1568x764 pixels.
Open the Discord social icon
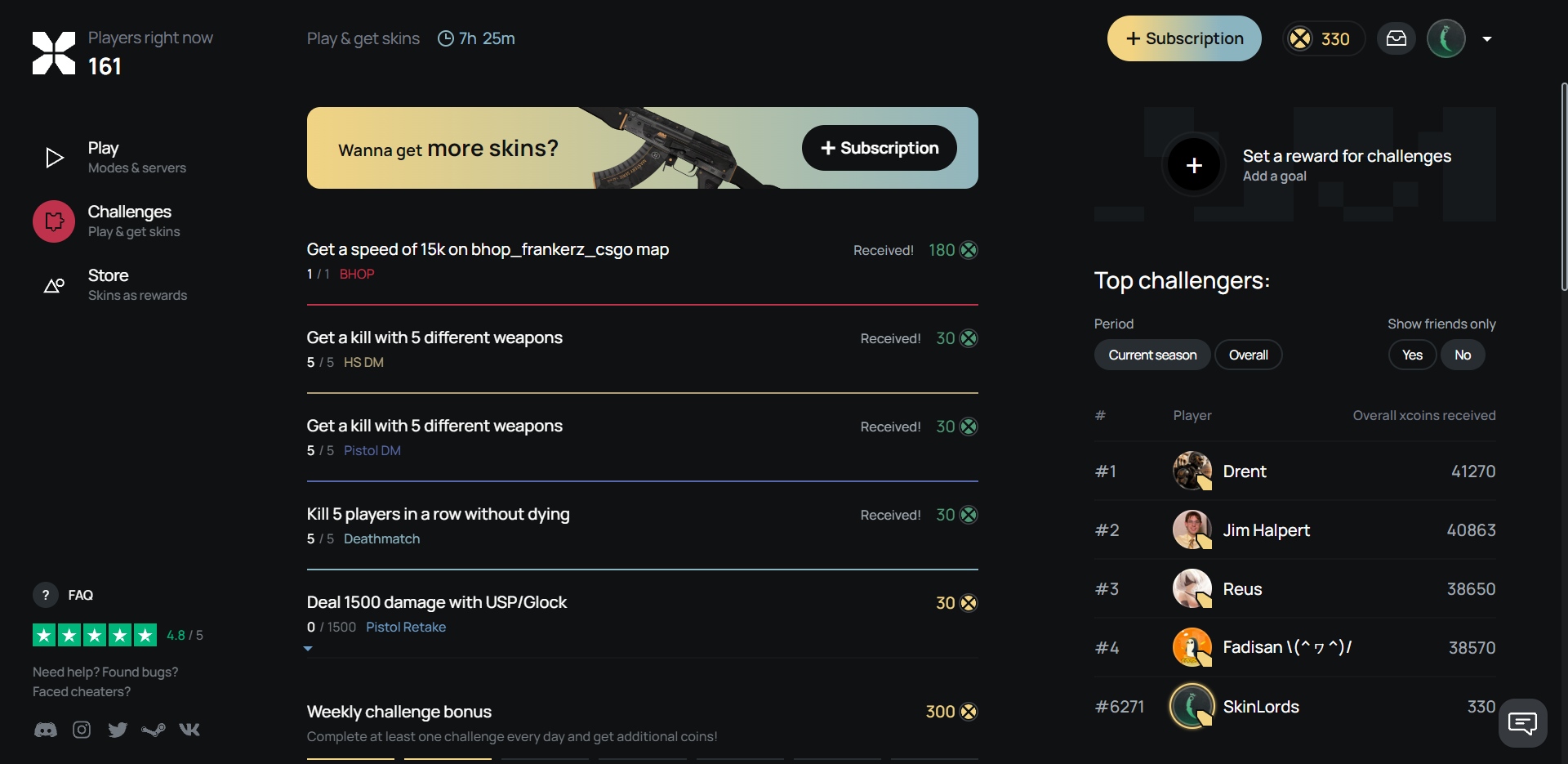(46, 730)
